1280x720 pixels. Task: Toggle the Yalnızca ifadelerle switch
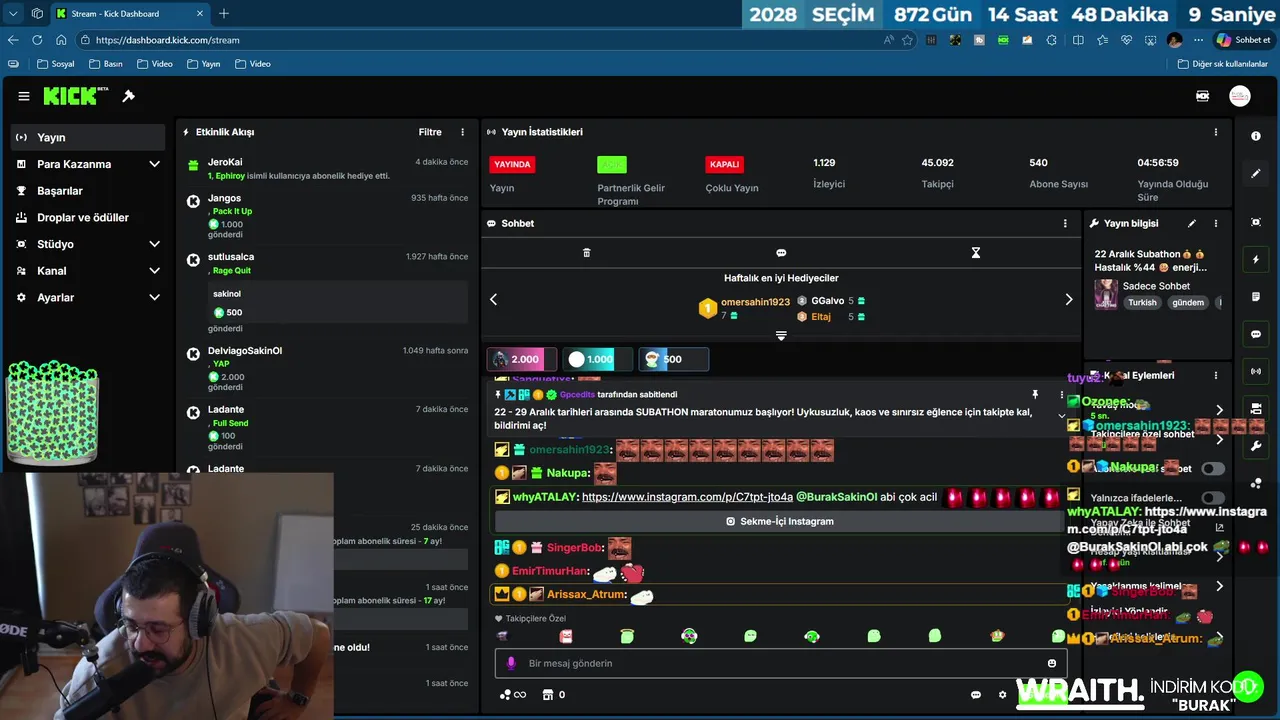1212,498
